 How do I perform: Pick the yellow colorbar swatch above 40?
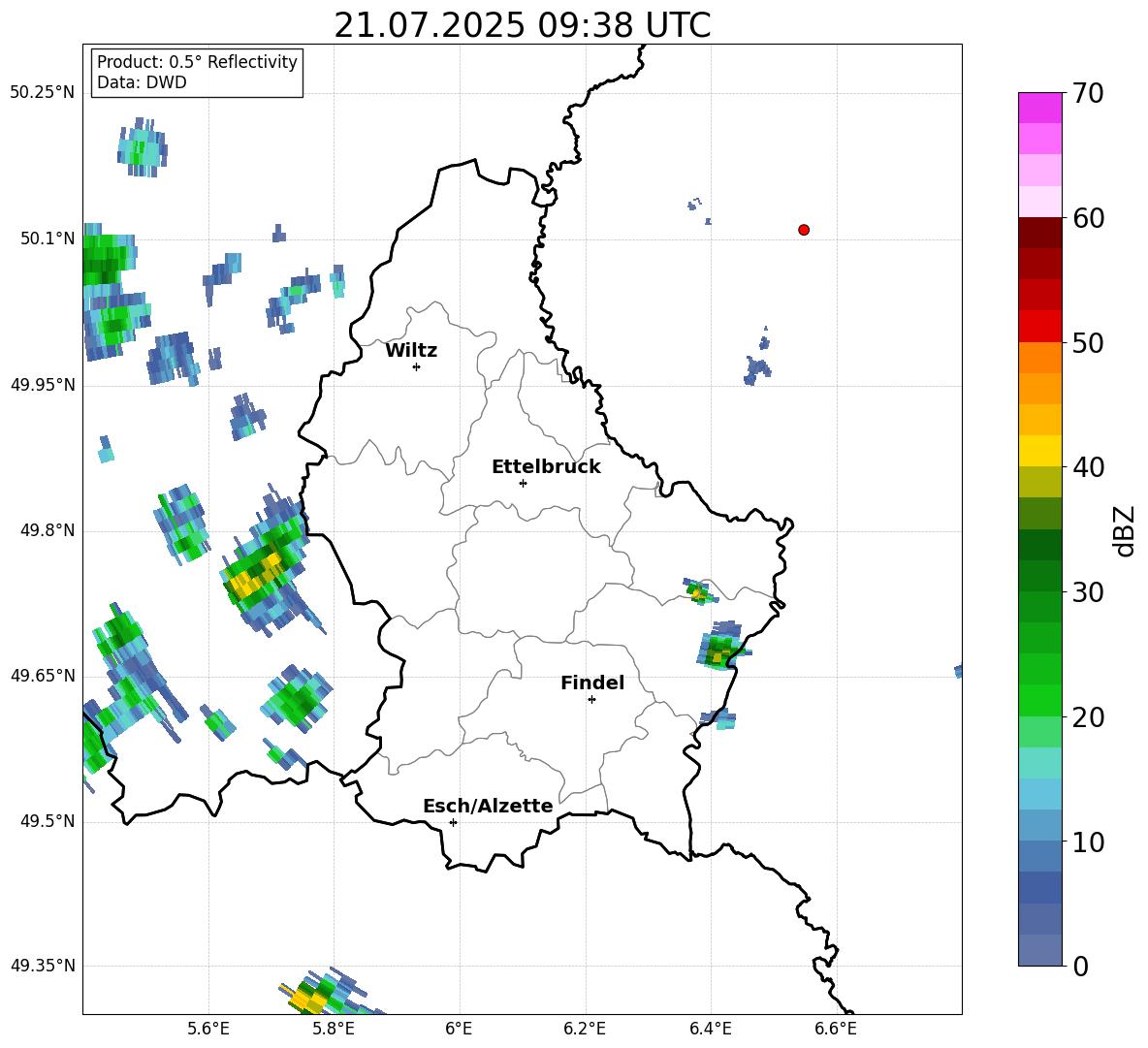pos(1039,452)
